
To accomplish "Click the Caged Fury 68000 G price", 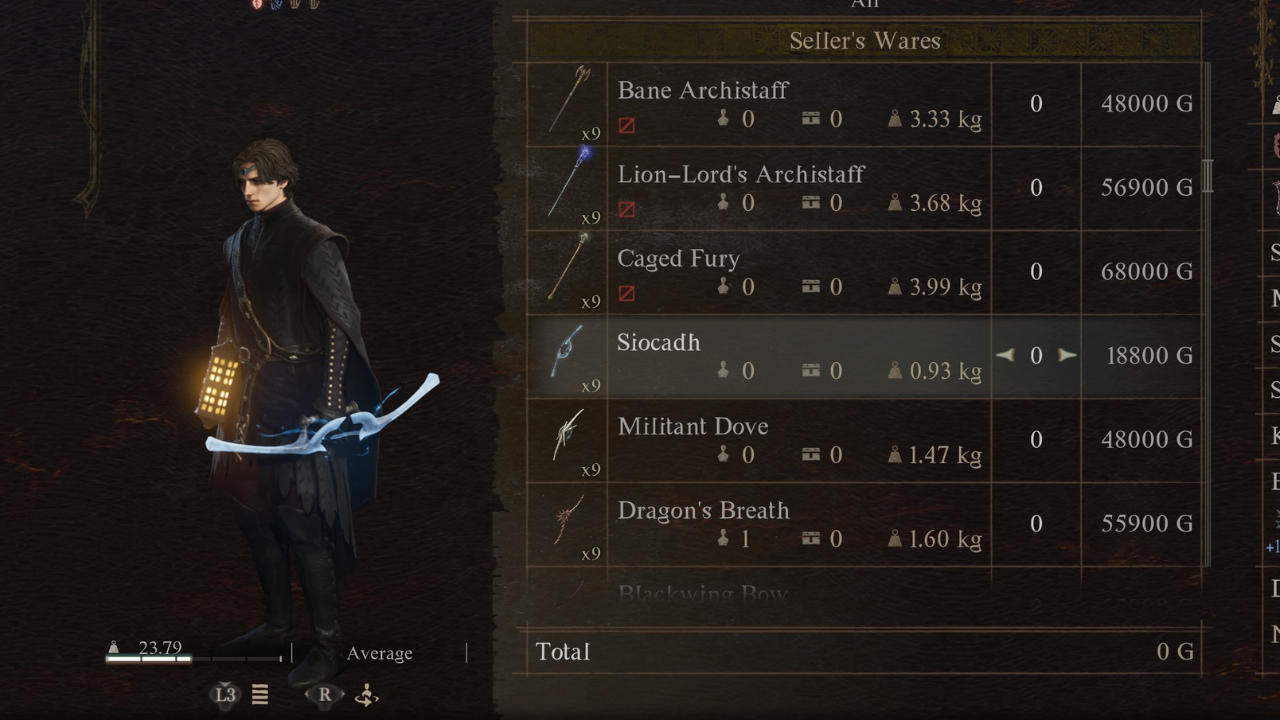I will [1146, 271].
